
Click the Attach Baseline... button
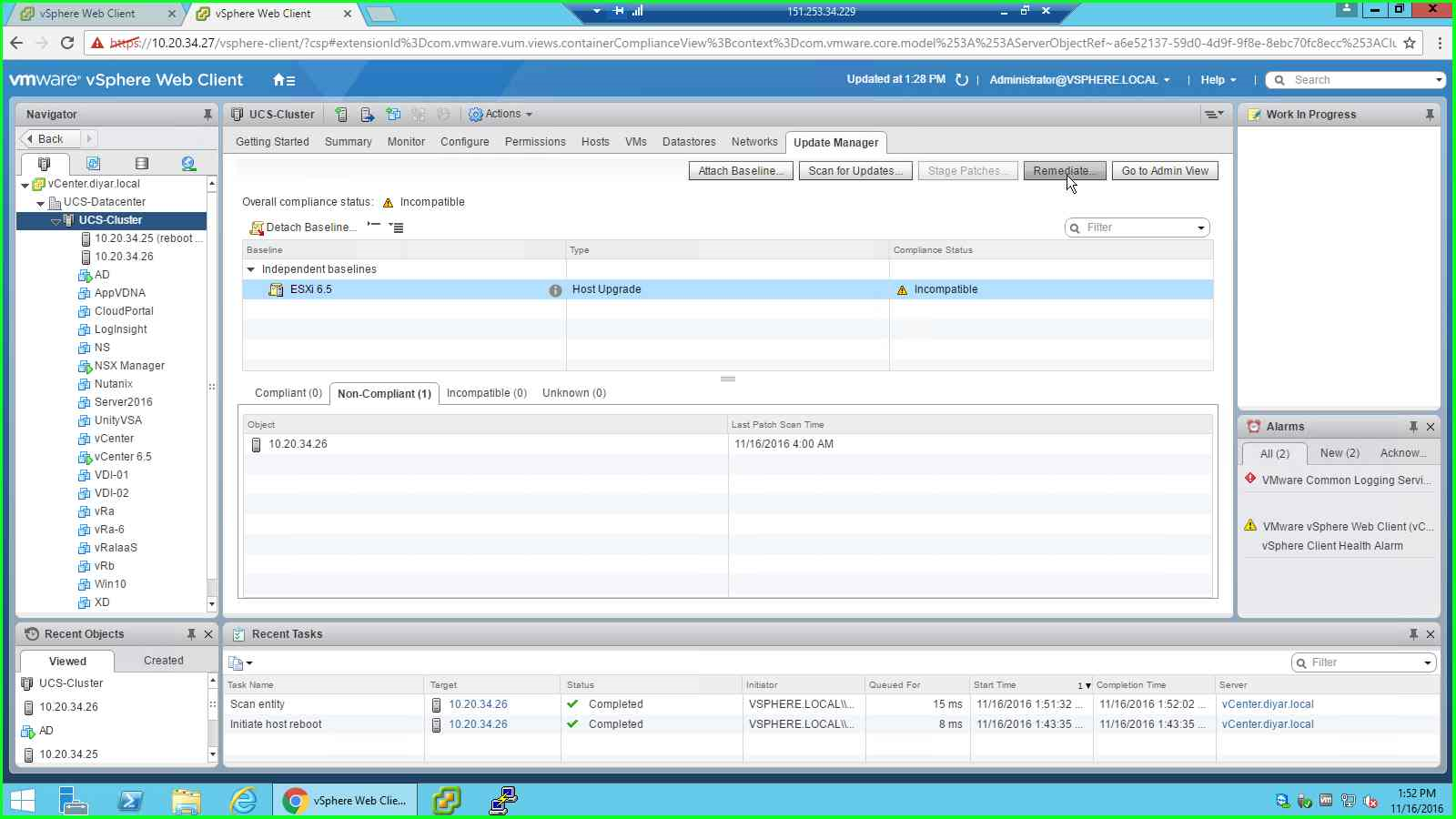(742, 171)
